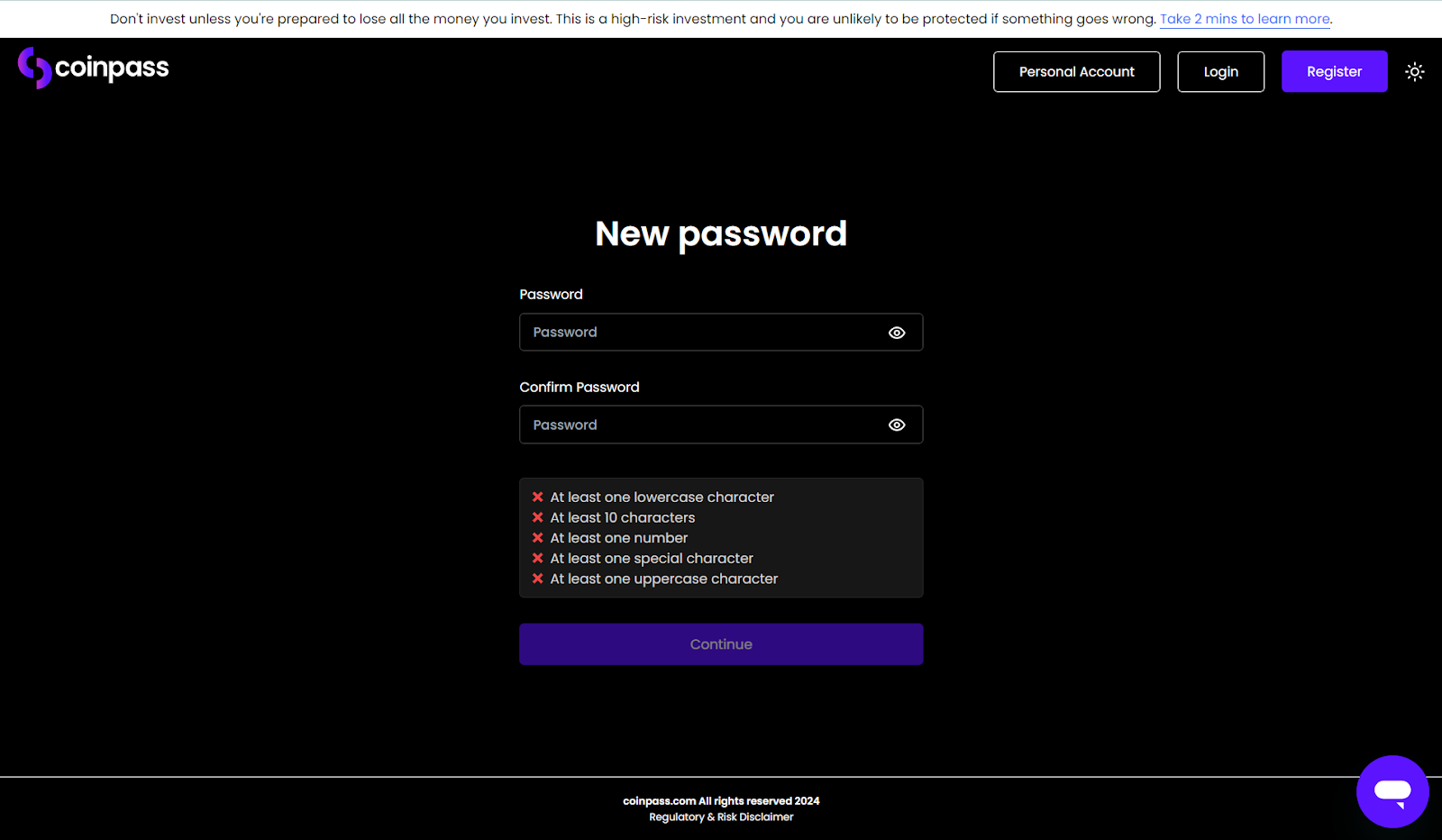Click the red X beside lowercase requirement
Image resolution: width=1442 pixels, height=840 pixels.
tap(538, 497)
